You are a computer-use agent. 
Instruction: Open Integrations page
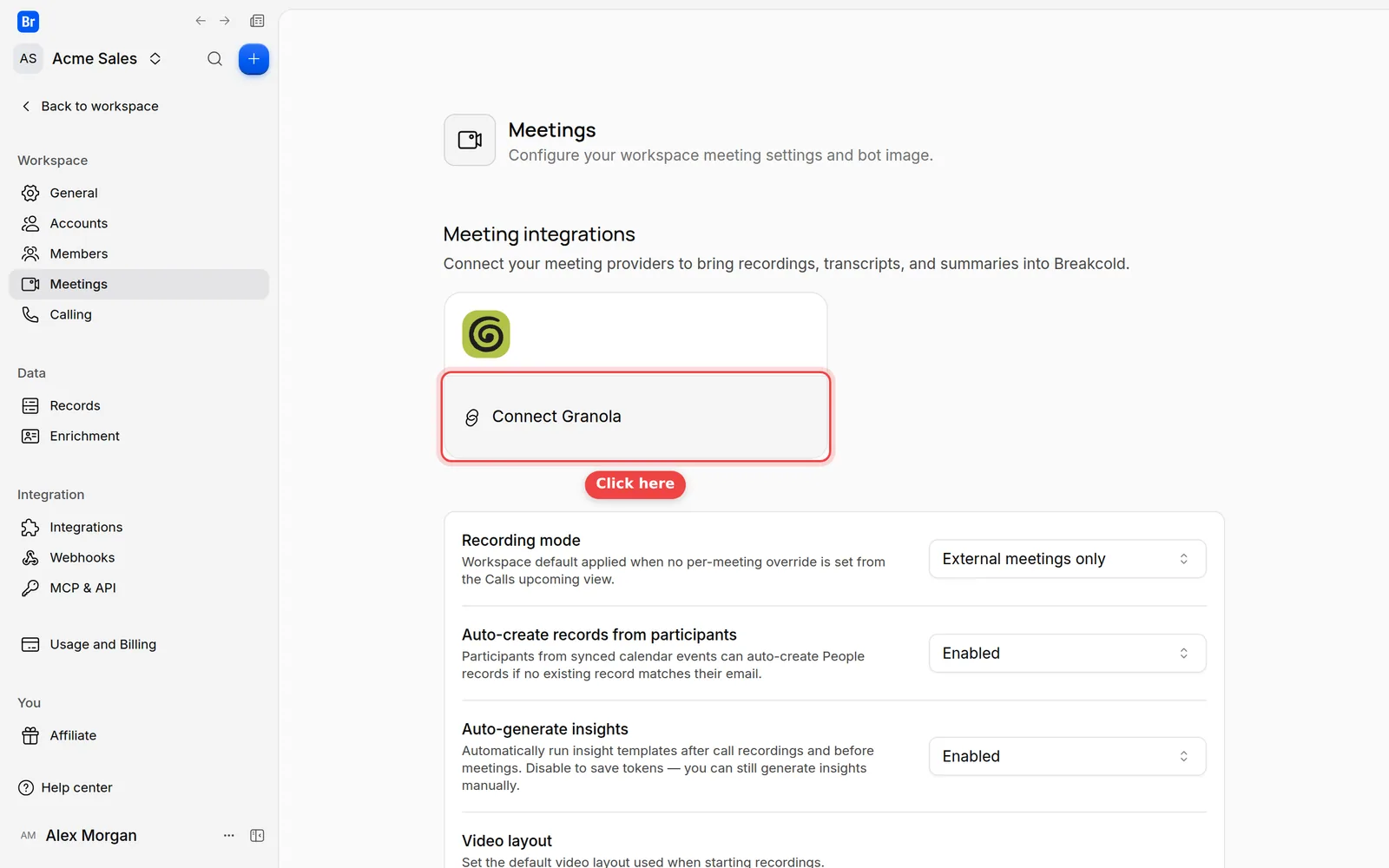coord(139,527)
